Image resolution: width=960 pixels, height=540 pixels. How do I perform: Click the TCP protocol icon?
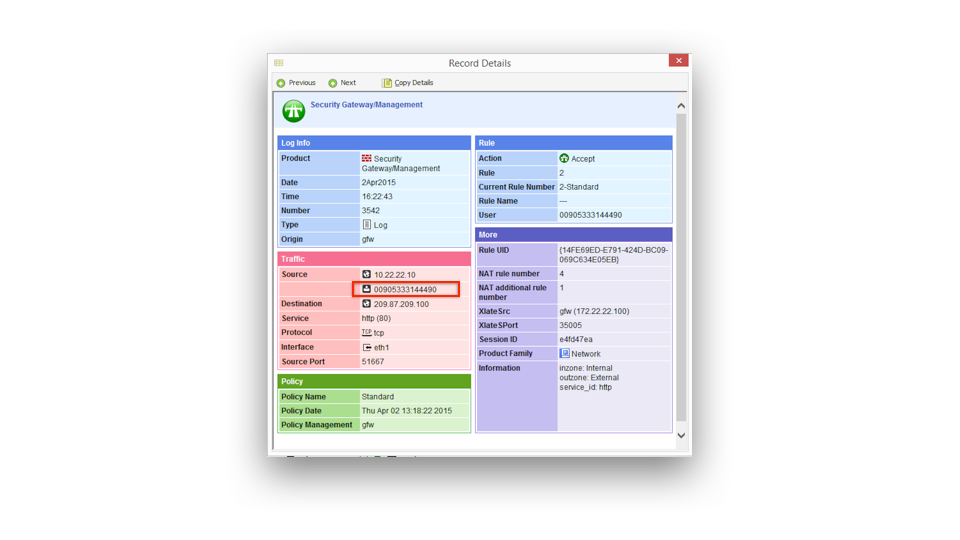[x=366, y=332]
